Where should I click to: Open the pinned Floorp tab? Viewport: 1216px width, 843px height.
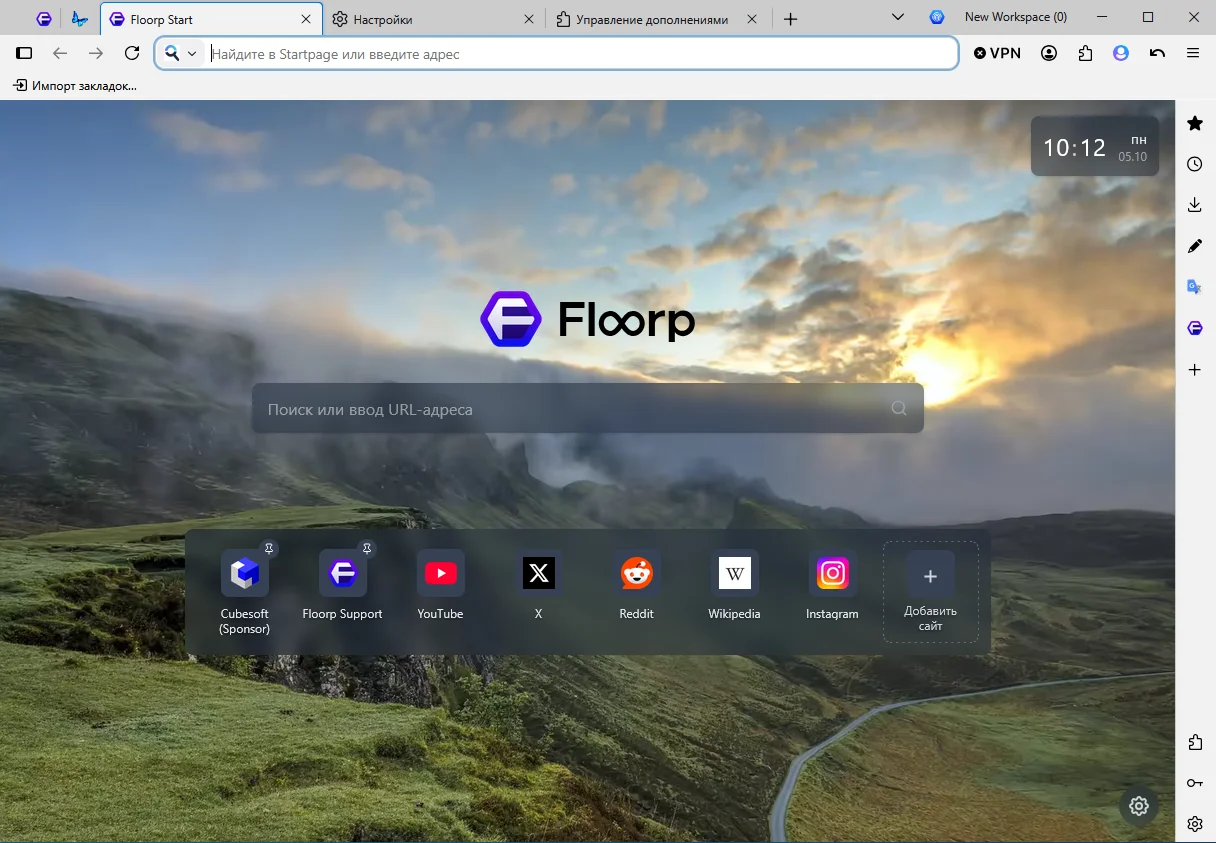click(x=44, y=19)
